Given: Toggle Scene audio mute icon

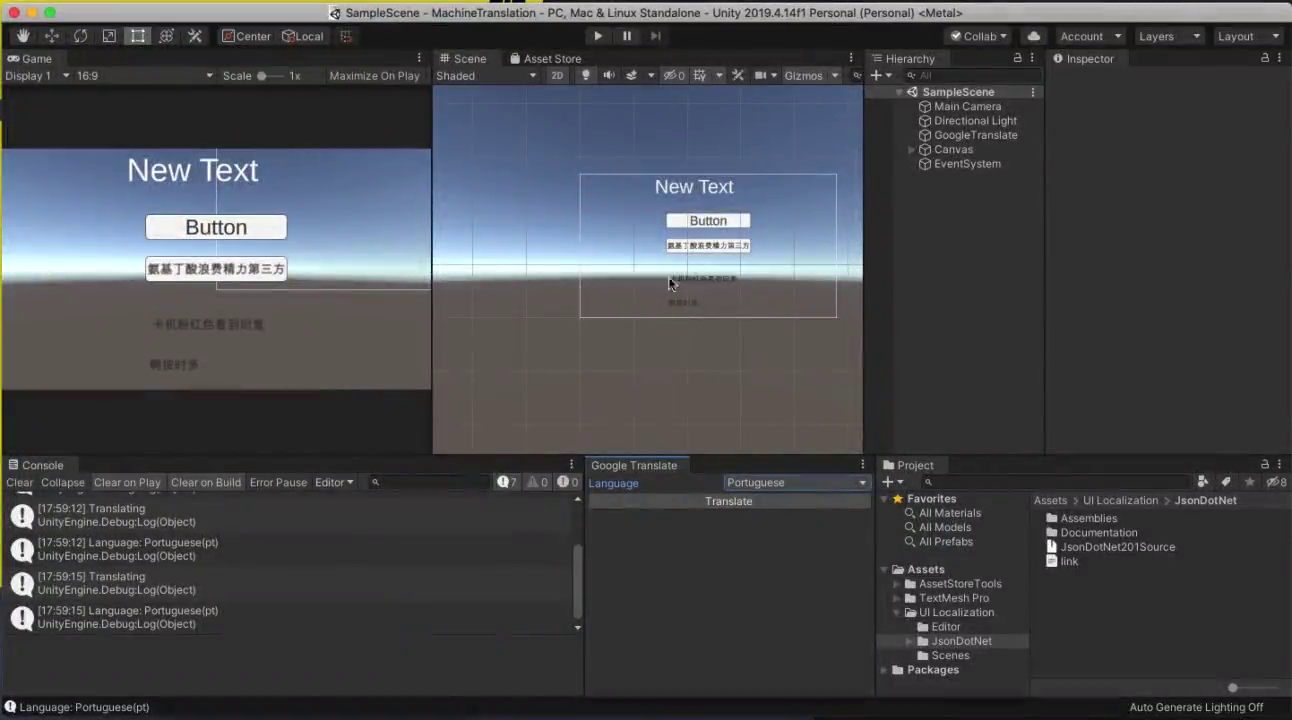Looking at the screenshot, I should coord(608,75).
